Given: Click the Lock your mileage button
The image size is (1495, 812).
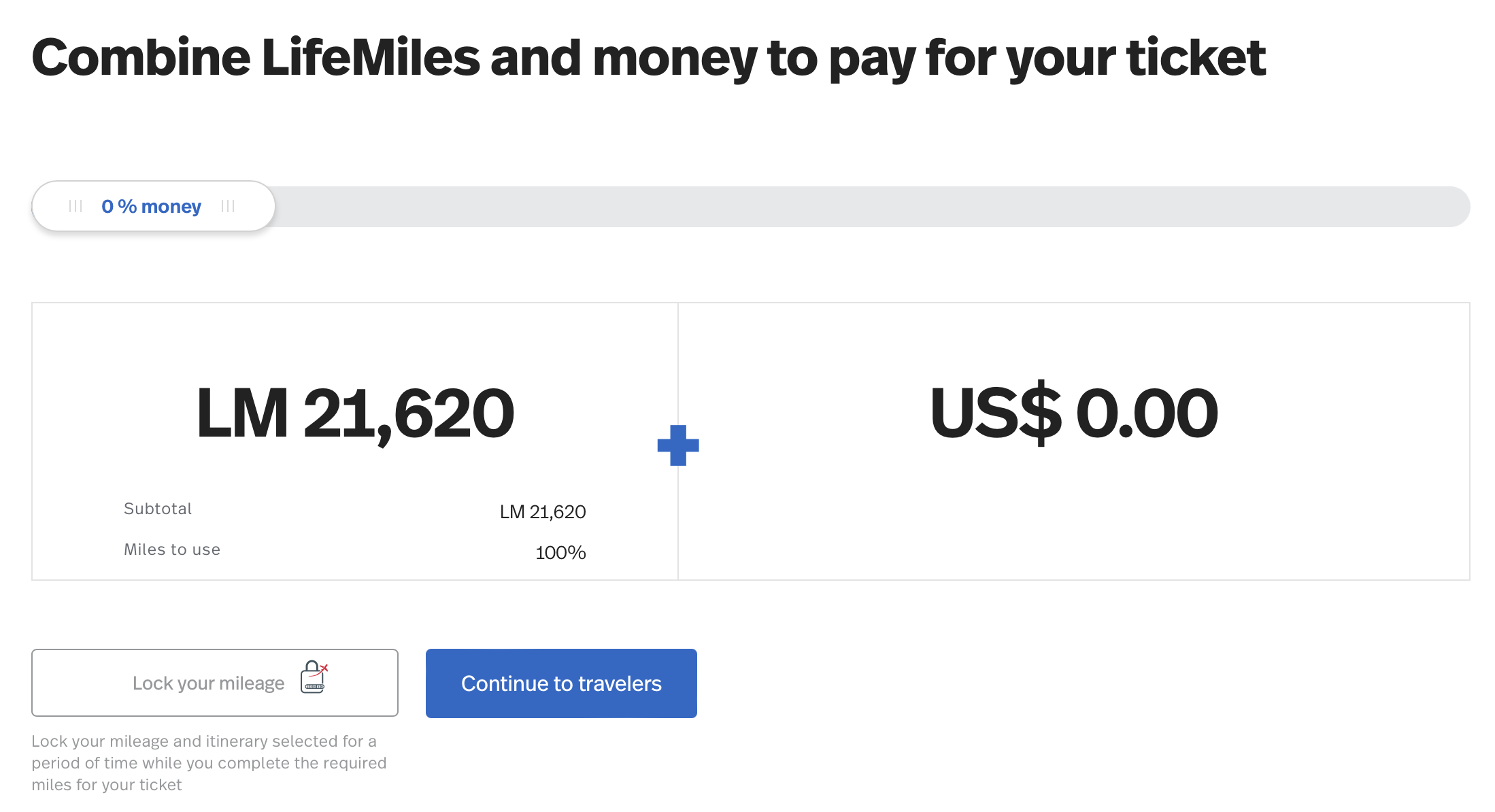Looking at the screenshot, I should [x=215, y=683].
